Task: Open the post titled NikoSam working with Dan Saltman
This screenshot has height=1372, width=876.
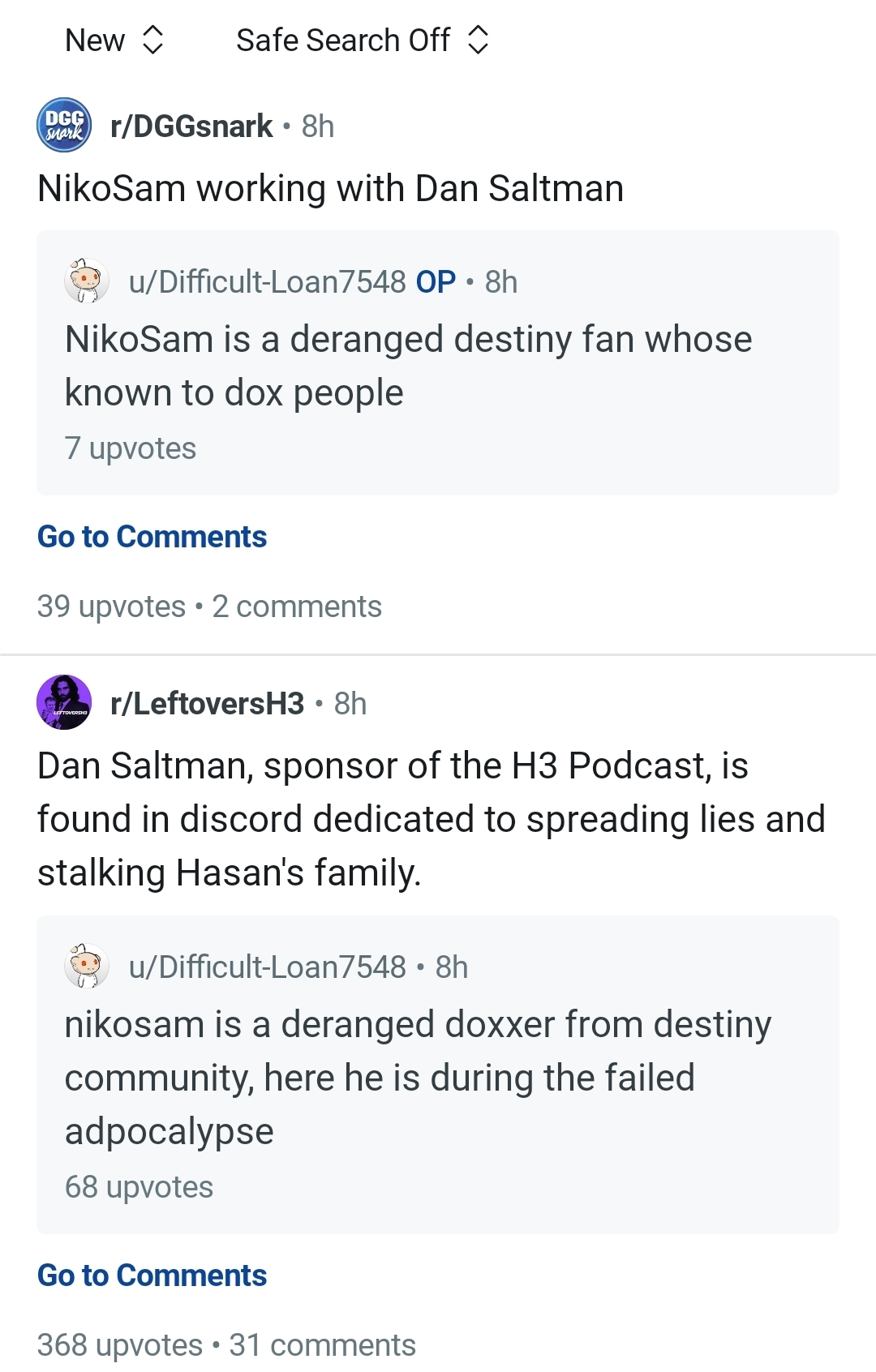Action: pyautogui.click(x=331, y=188)
